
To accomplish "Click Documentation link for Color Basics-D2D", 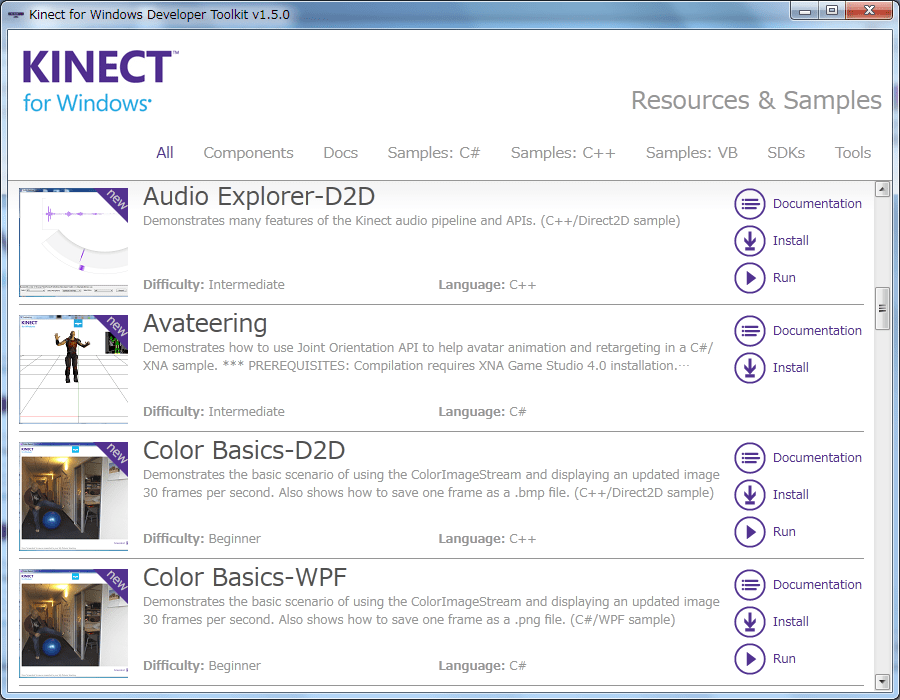I will tap(817, 457).
